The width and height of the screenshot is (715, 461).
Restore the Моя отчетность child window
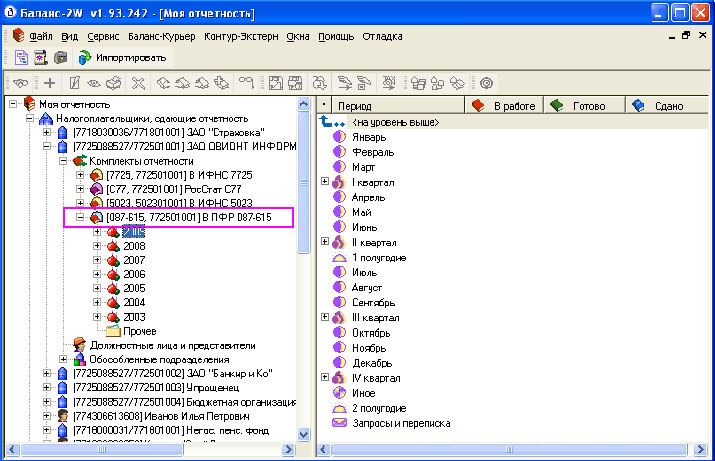686,36
